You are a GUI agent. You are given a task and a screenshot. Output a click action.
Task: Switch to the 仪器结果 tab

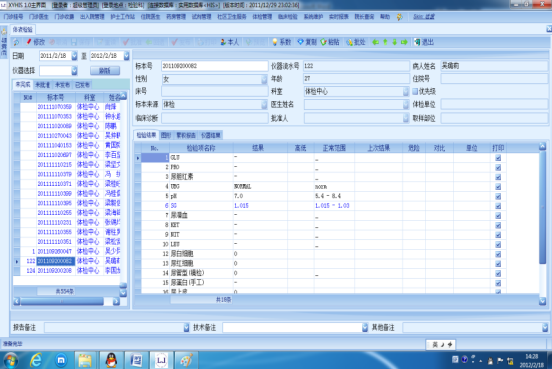point(211,135)
